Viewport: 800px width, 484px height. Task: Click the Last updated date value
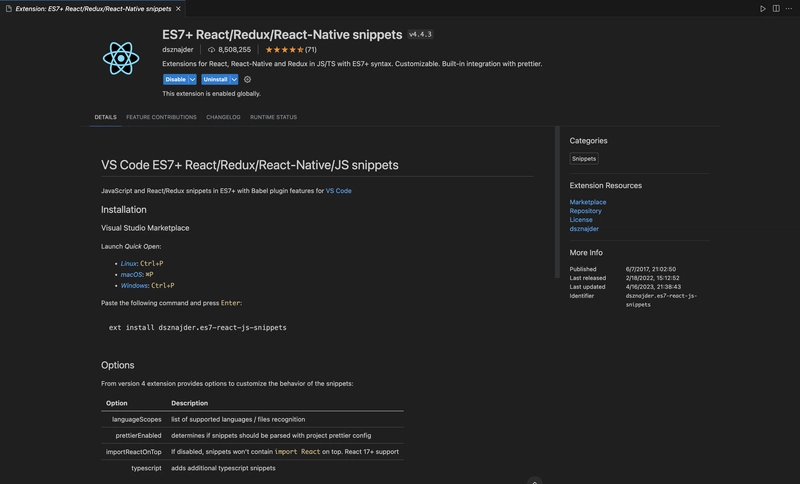pyautogui.click(x=653, y=287)
